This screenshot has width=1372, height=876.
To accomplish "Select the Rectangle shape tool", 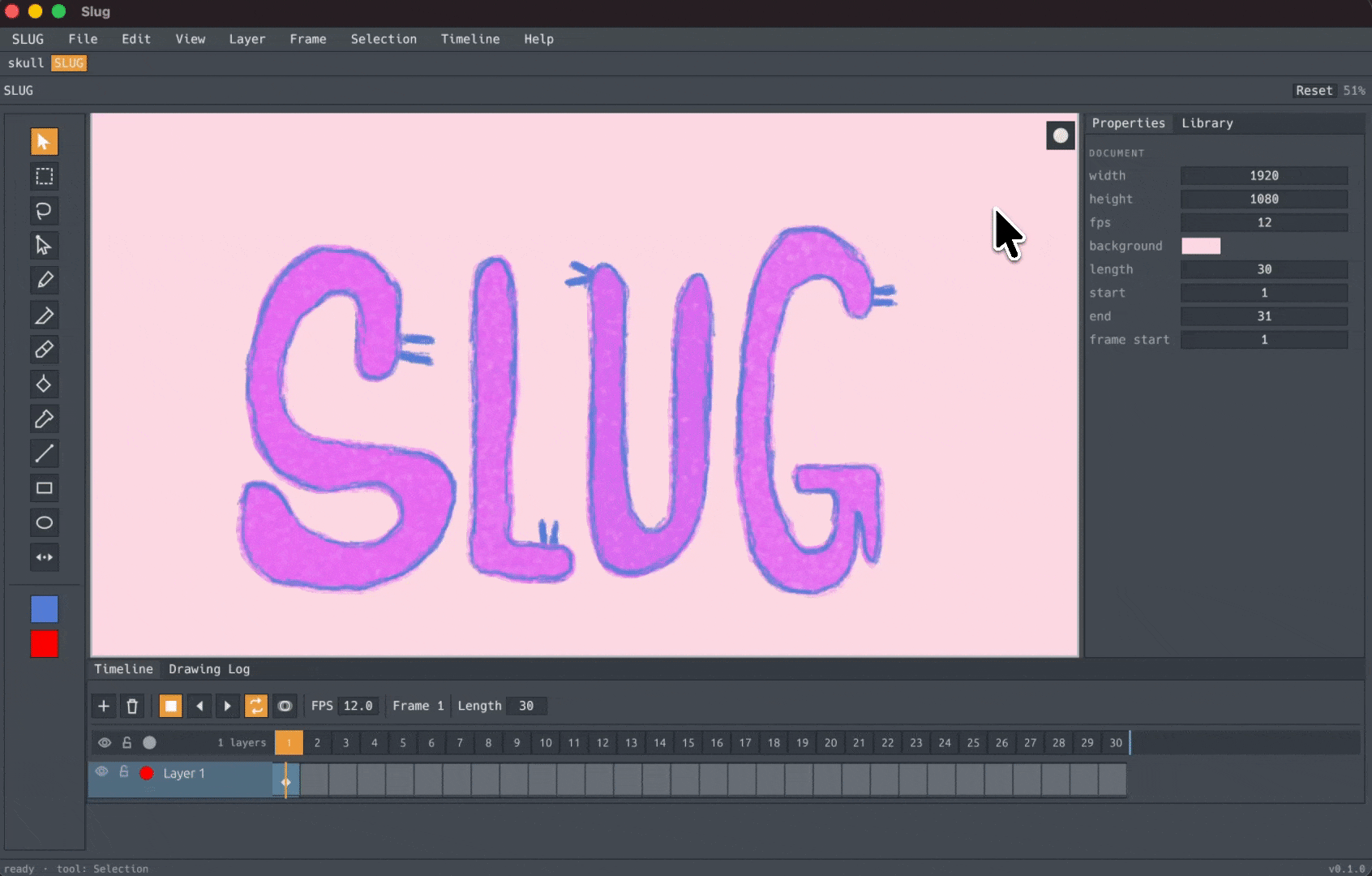I will (44, 487).
